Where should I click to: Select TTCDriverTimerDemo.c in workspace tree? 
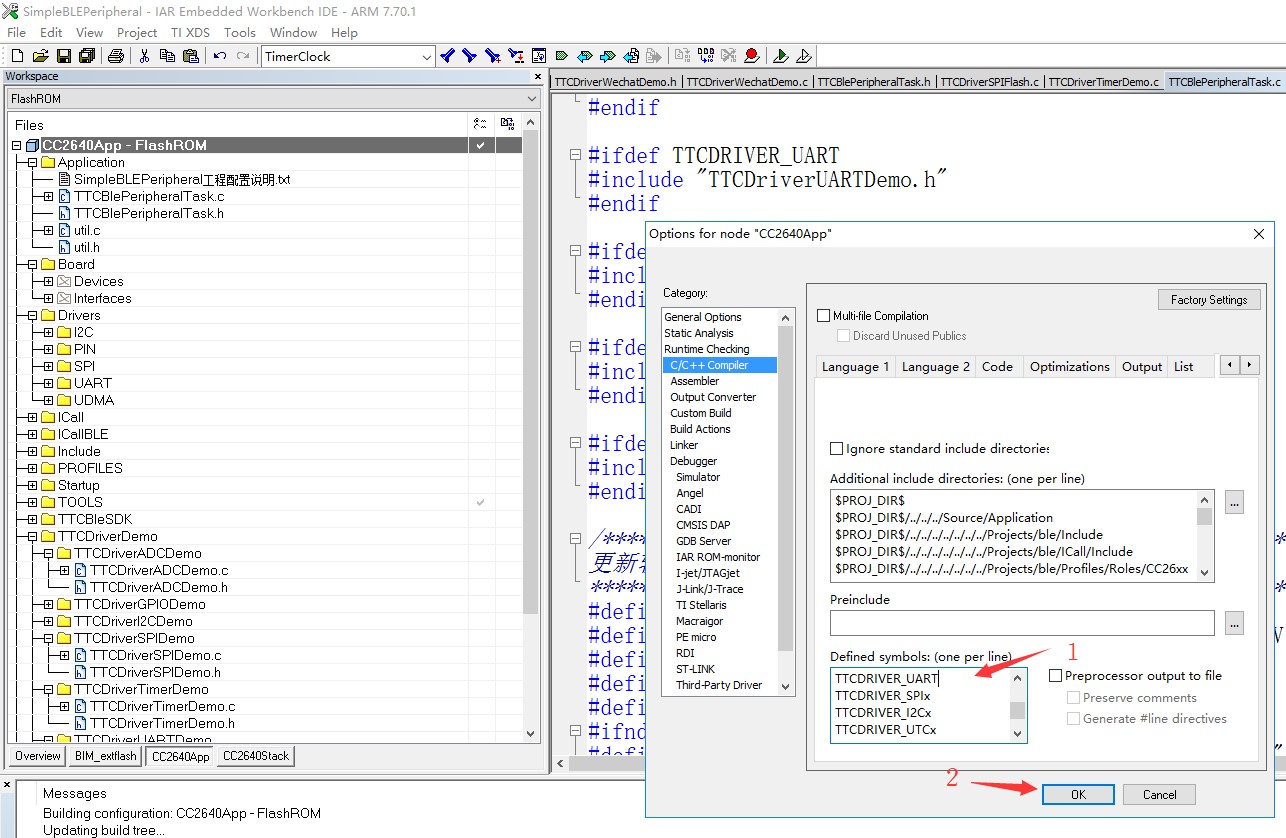162,706
